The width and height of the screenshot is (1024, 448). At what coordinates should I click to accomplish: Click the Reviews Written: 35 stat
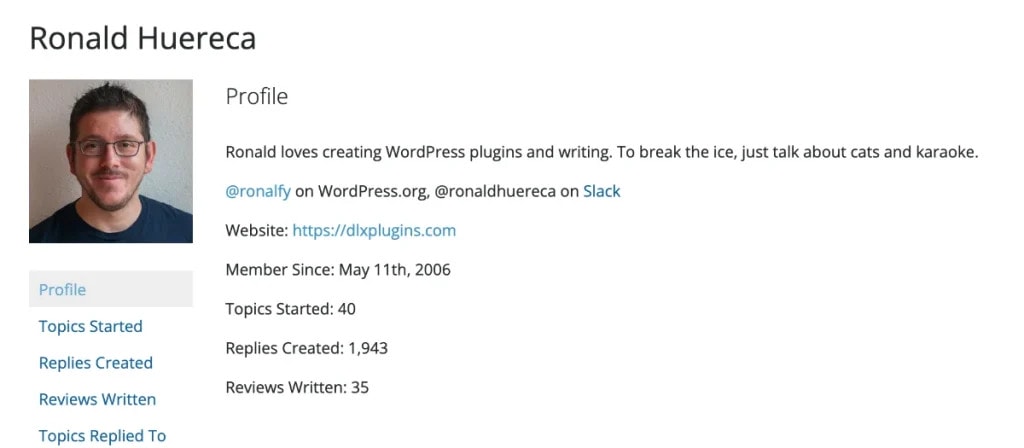click(297, 387)
